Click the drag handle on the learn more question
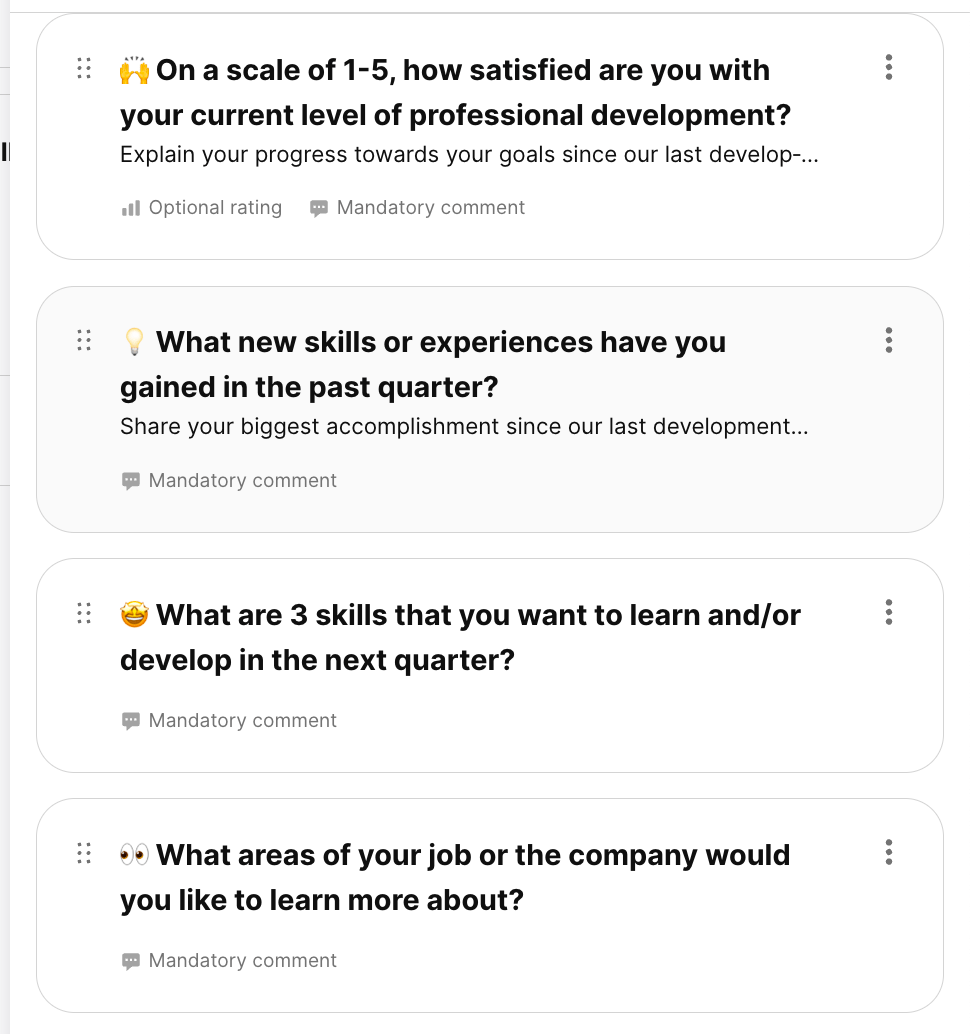 [84, 855]
